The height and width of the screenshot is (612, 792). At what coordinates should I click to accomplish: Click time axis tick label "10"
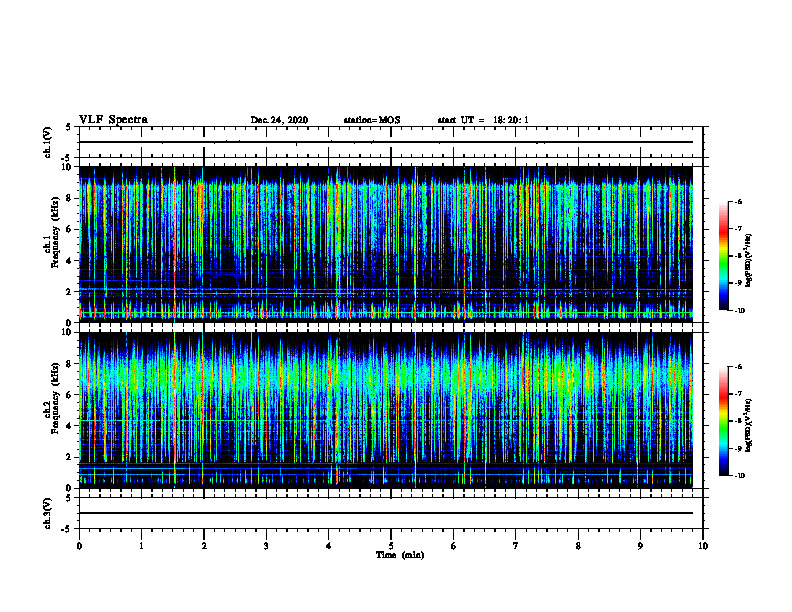[703, 546]
